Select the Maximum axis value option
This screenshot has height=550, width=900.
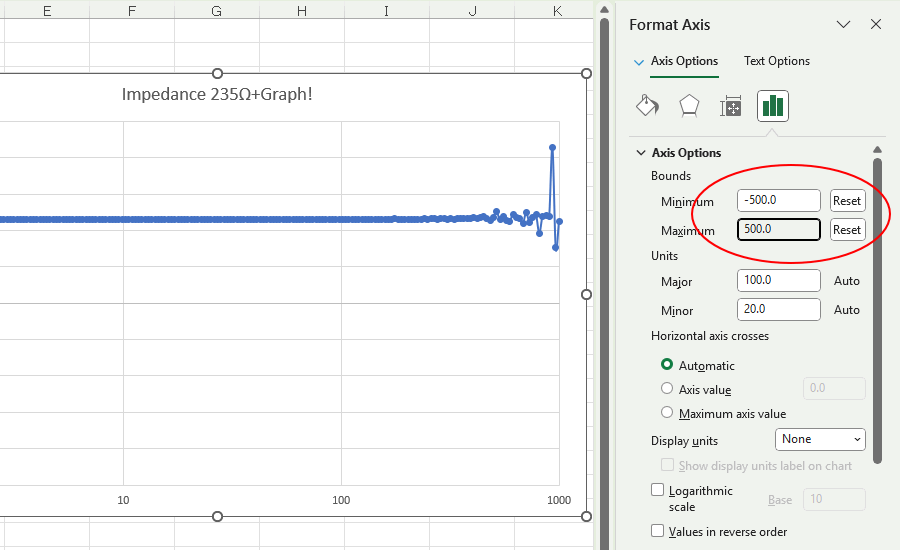pyautogui.click(x=666, y=413)
